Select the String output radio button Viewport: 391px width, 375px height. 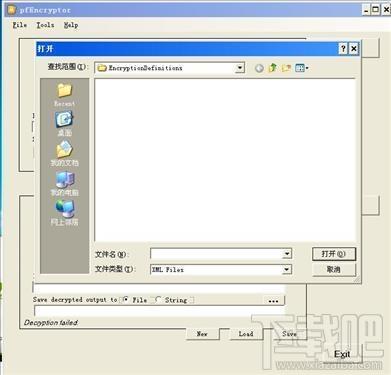click(x=158, y=300)
